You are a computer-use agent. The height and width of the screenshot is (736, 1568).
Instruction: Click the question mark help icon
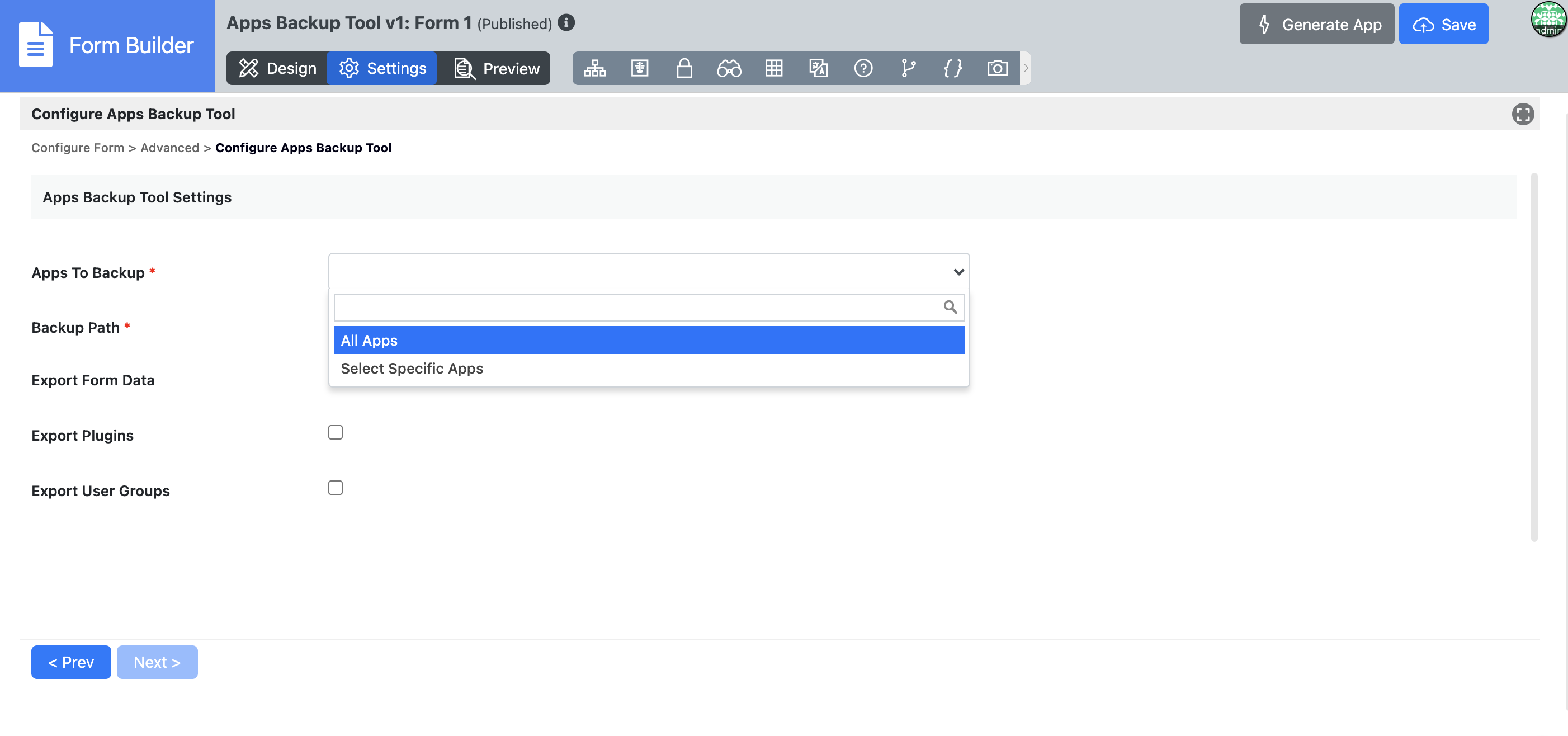[863, 68]
